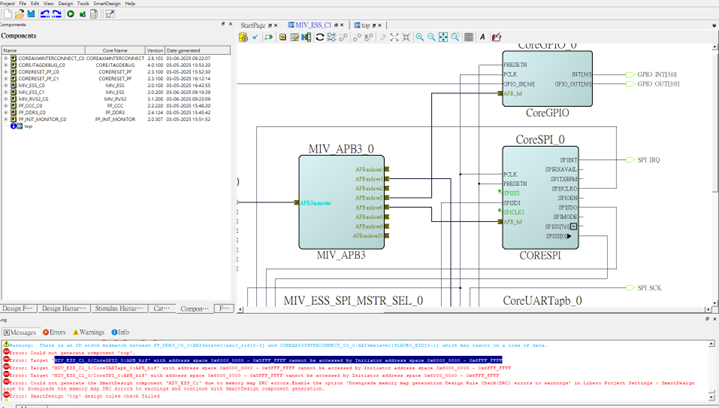Click Zoom In magnifier in canvas toolbar
The height and width of the screenshot is (408, 719).
[420, 37]
